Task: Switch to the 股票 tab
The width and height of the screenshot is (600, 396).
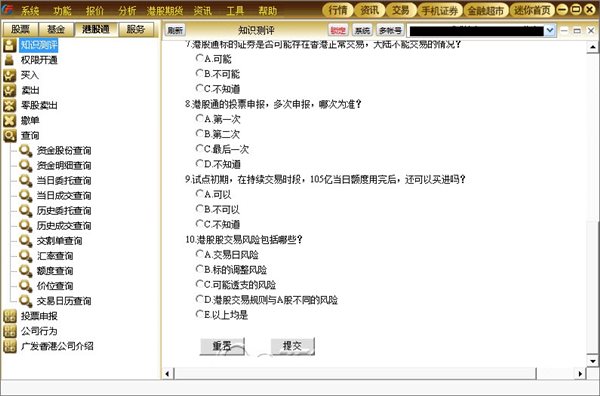Action: pos(20,29)
